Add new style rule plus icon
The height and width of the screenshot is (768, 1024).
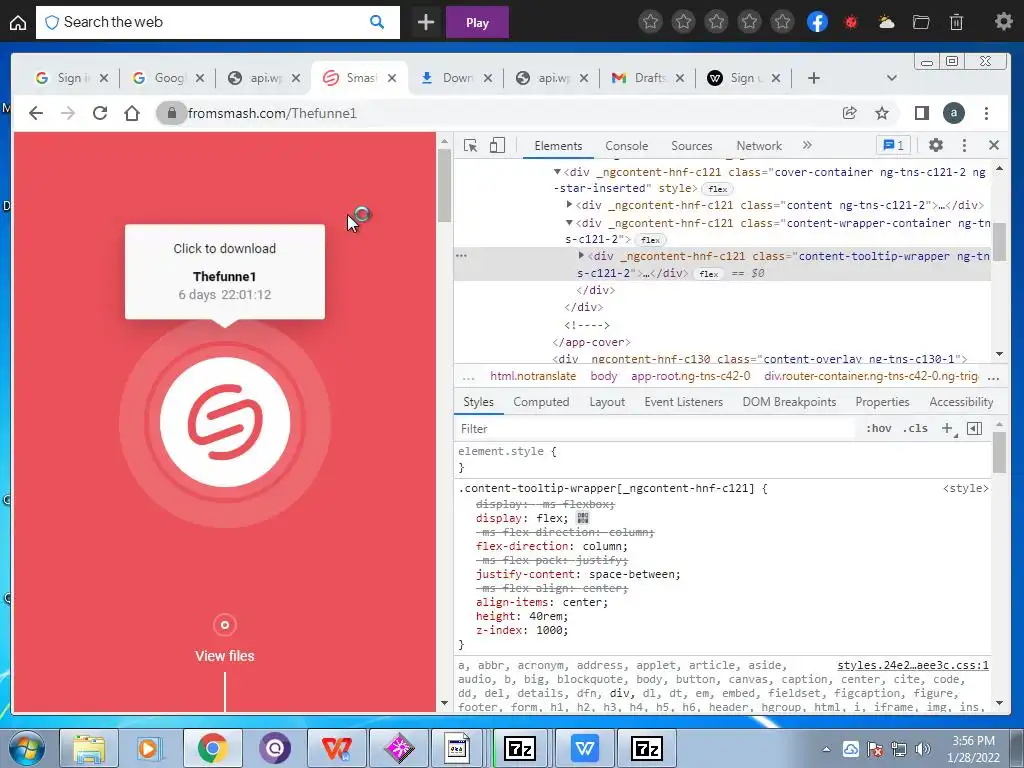pos(947,428)
